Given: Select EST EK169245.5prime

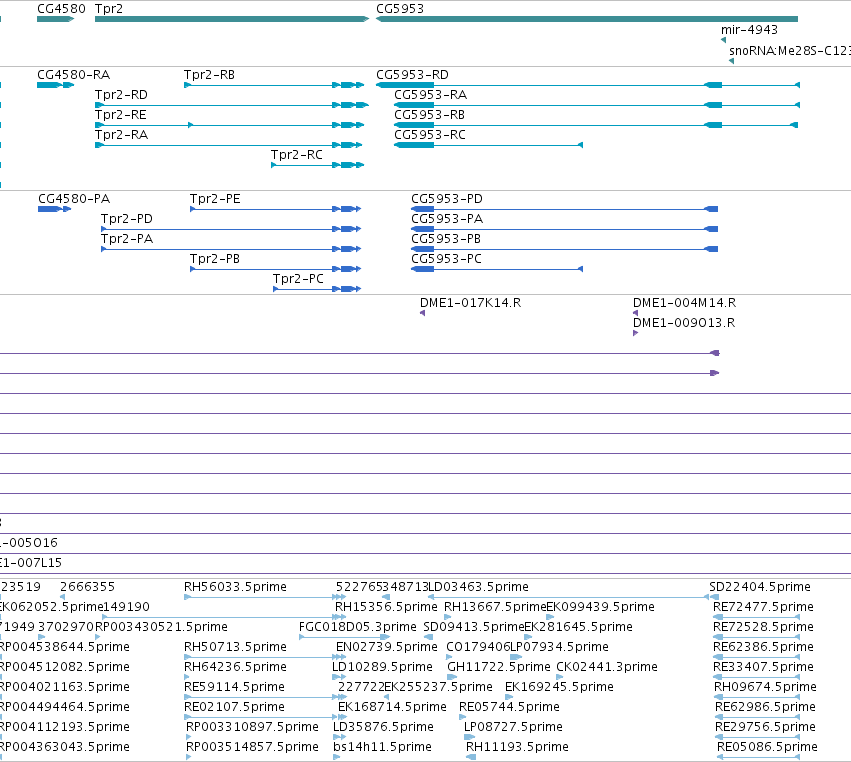Looking at the screenshot, I should (559, 687).
